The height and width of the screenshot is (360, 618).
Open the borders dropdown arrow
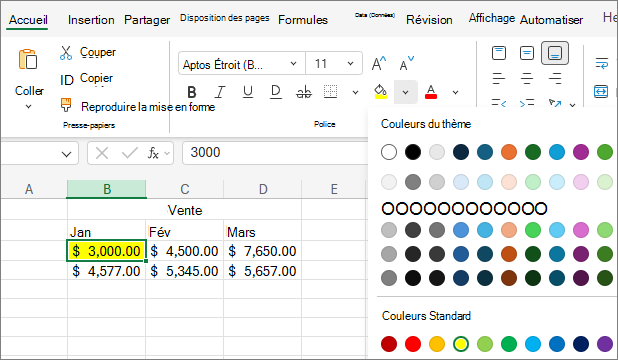pos(355,93)
